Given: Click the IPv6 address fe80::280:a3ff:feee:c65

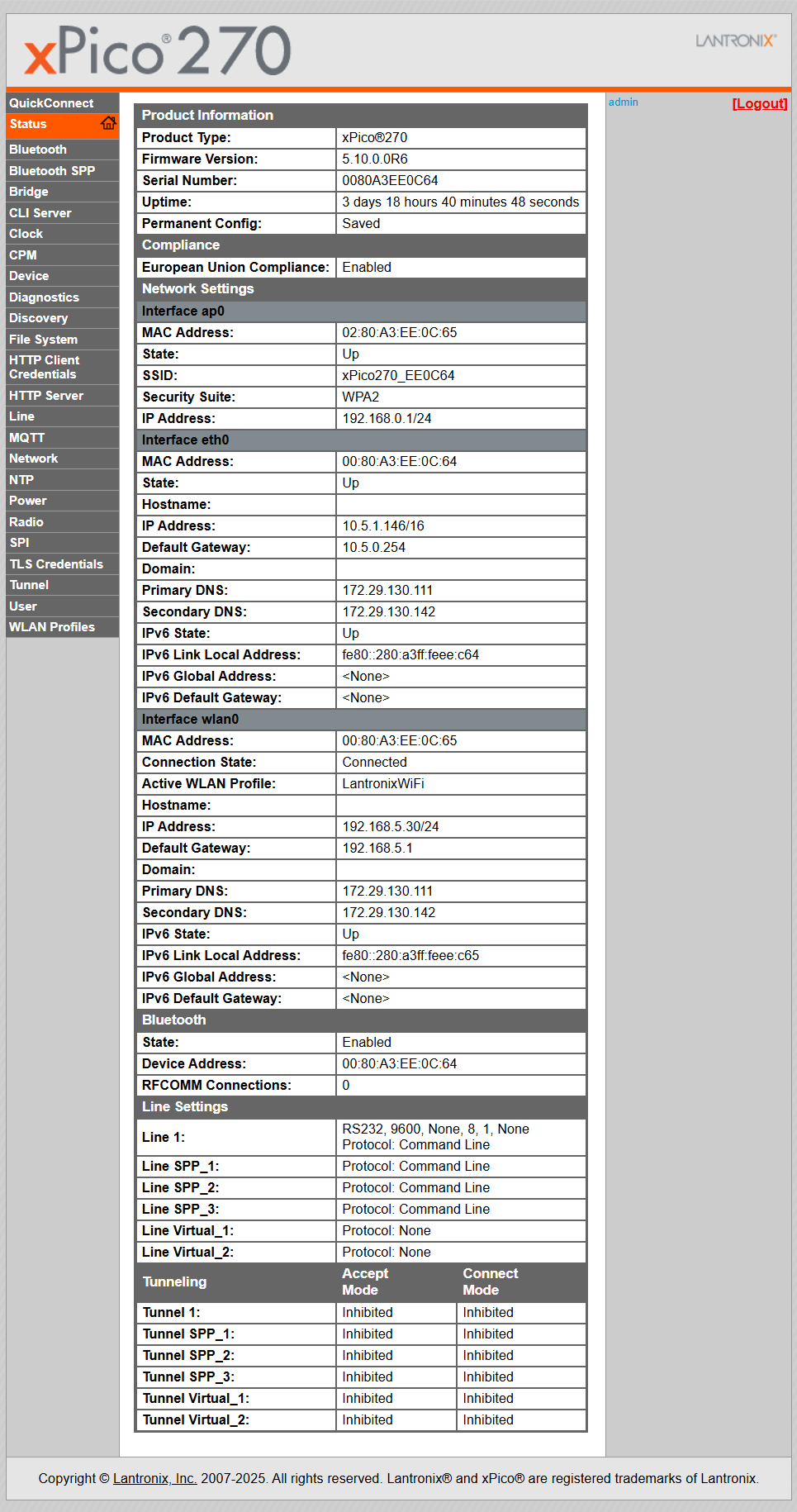Looking at the screenshot, I should click(x=410, y=956).
